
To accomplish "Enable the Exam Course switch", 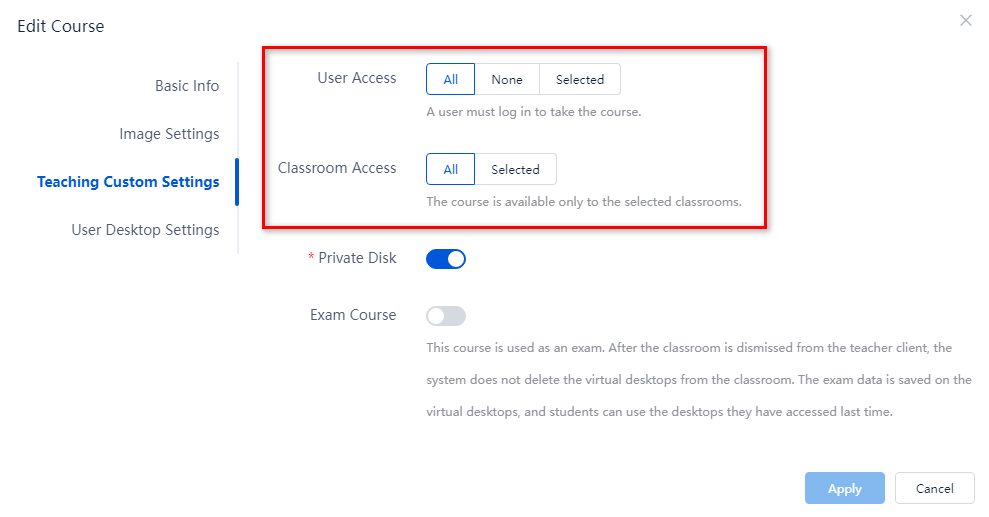I will pos(446,316).
